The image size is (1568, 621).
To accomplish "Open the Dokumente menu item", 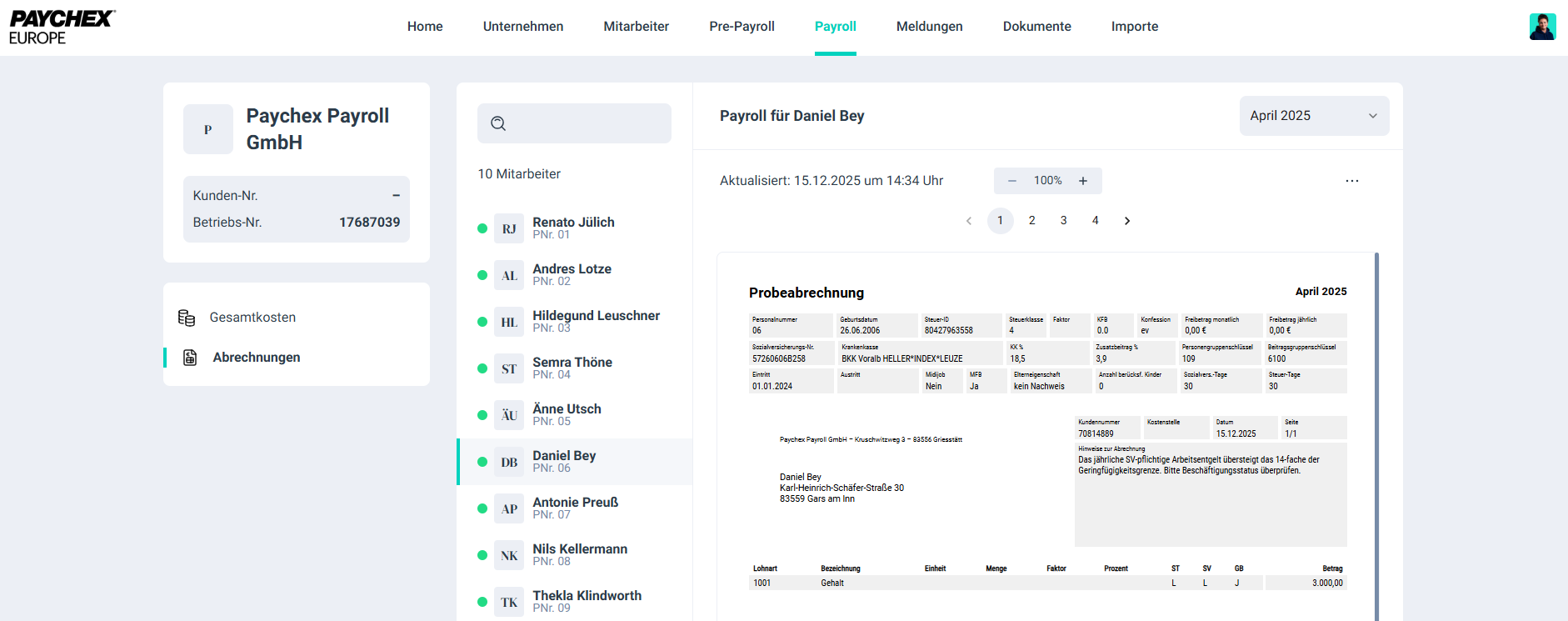I will (1036, 27).
